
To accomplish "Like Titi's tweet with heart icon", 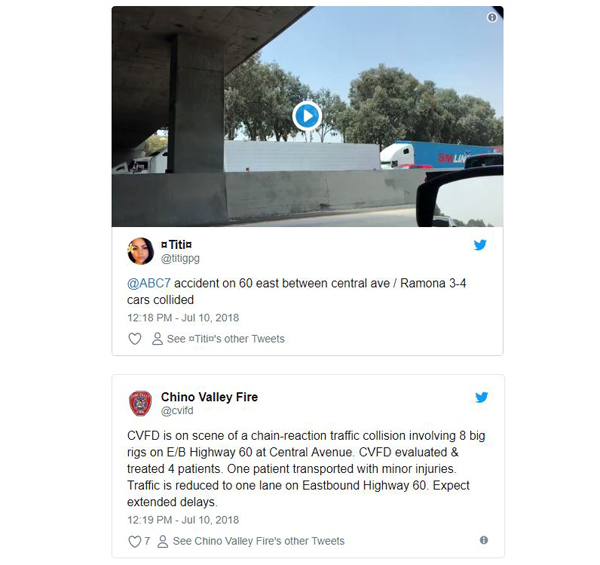I will pos(134,339).
